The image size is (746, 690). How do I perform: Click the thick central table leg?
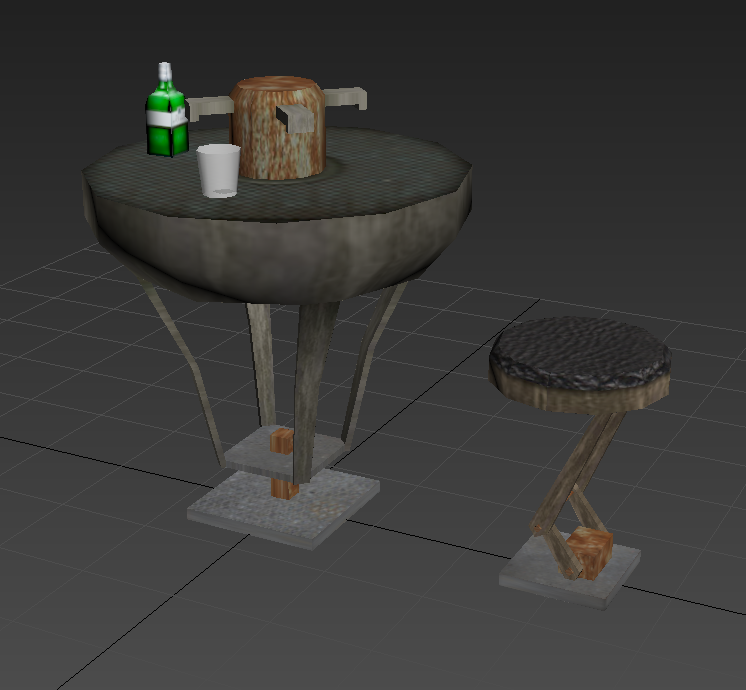pos(311,380)
